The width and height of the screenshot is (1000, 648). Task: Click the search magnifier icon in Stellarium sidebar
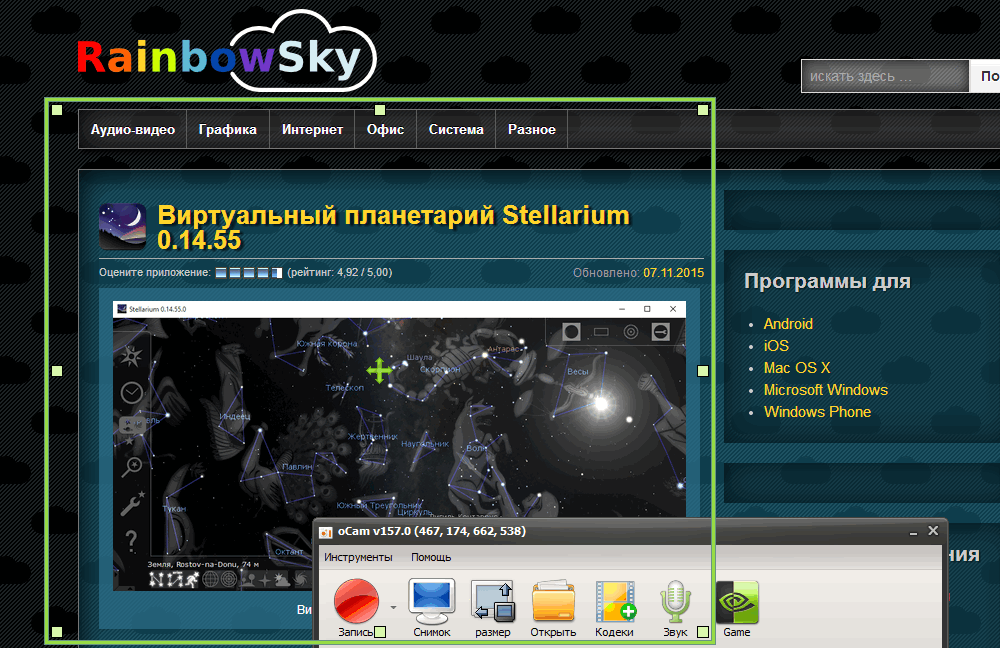click(132, 466)
